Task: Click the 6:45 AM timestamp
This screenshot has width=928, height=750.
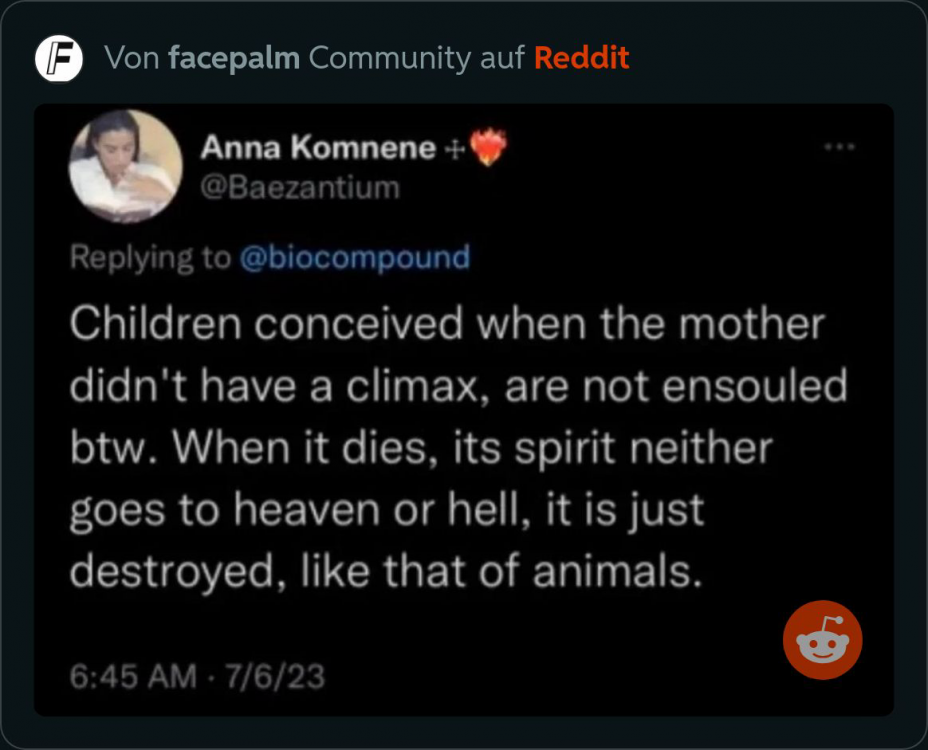Action: tap(133, 677)
